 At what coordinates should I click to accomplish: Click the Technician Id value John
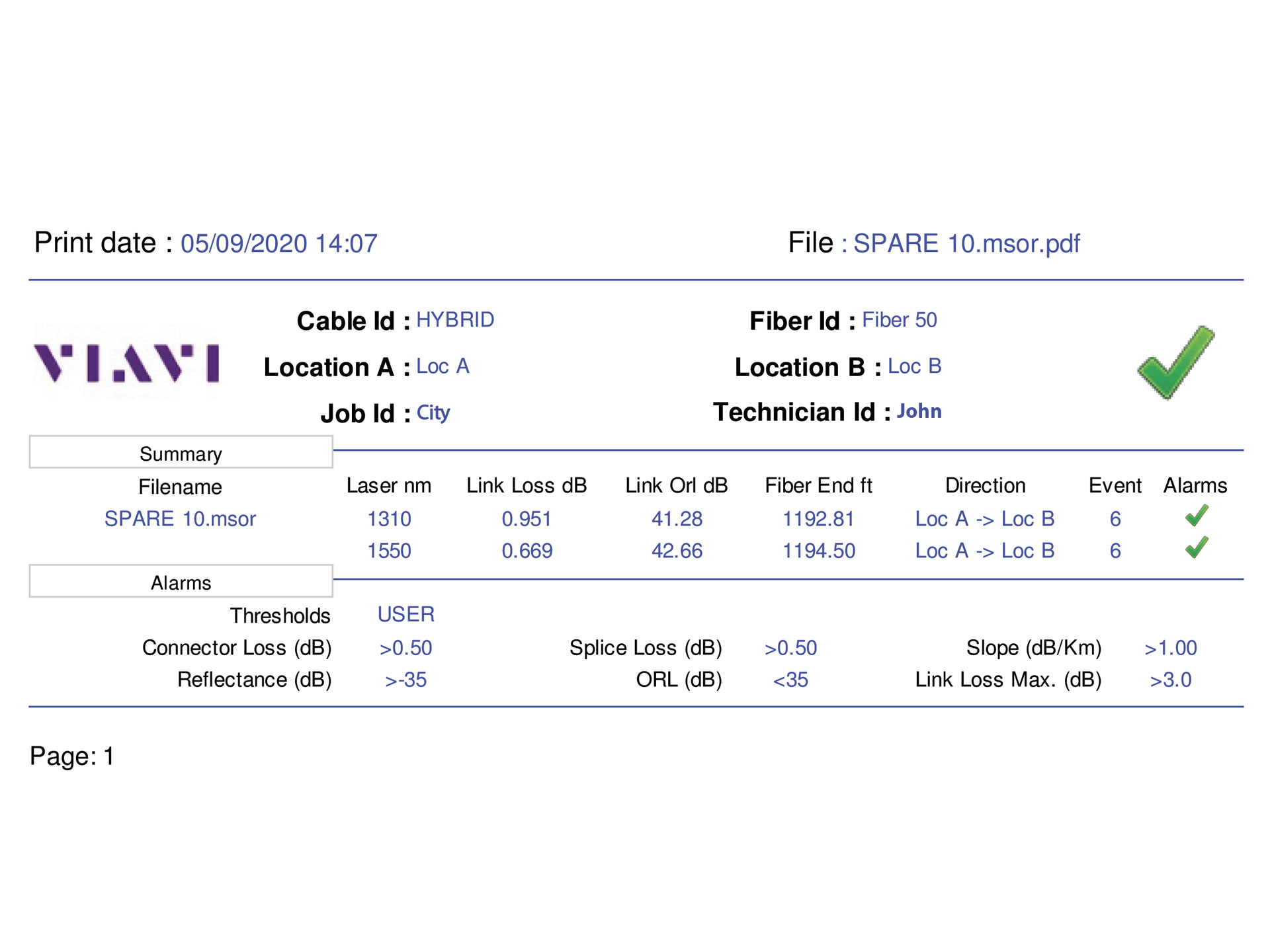pos(919,411)
